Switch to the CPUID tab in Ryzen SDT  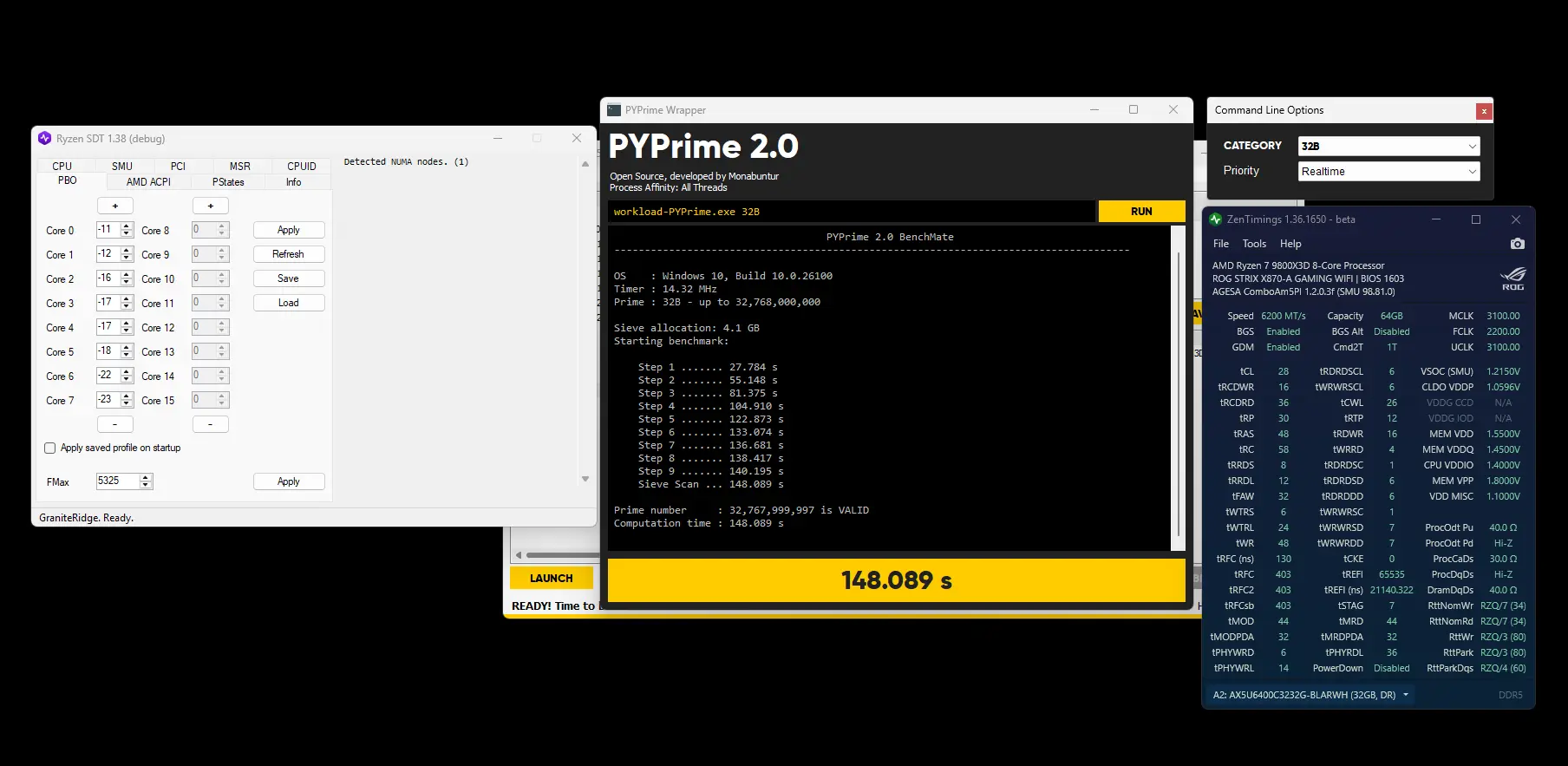tap(302, 166)
